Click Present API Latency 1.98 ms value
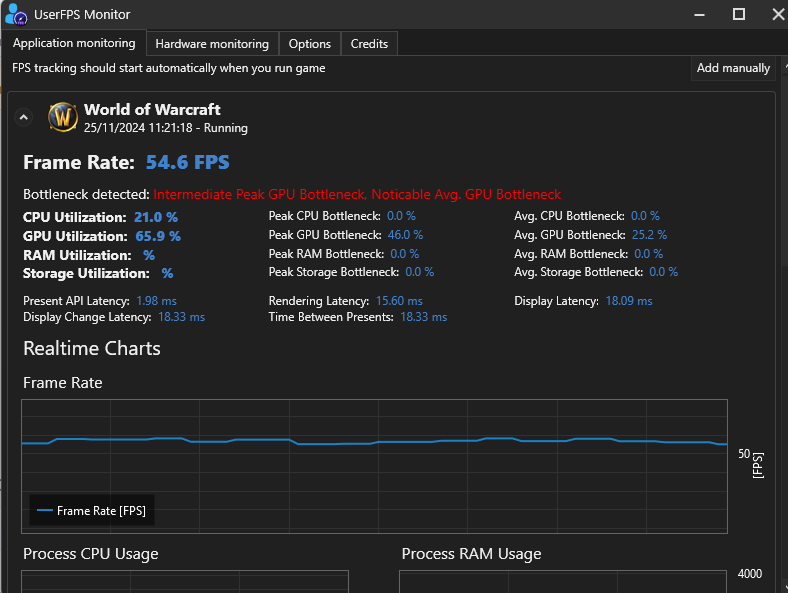 [x=156, y=301]
